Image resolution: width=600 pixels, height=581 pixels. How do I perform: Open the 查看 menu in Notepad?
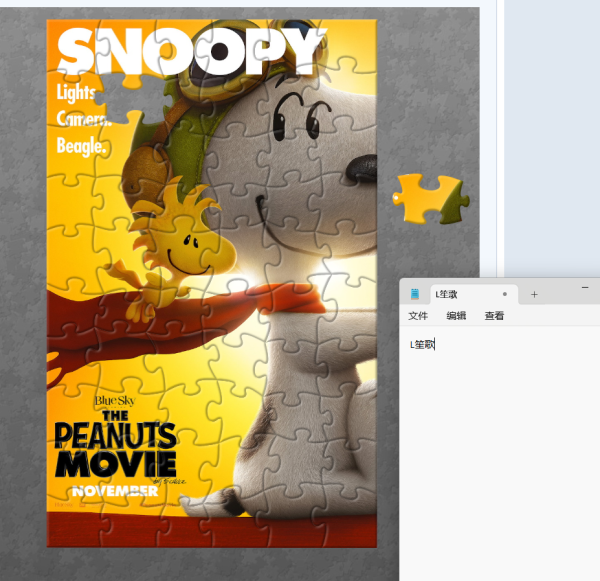494,316
